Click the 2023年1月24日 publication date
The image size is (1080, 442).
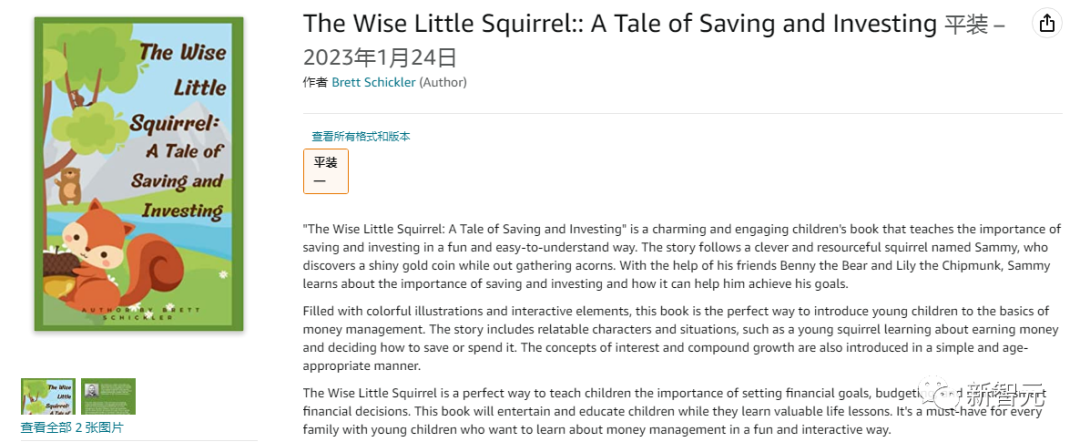click(x=380, y=57)
